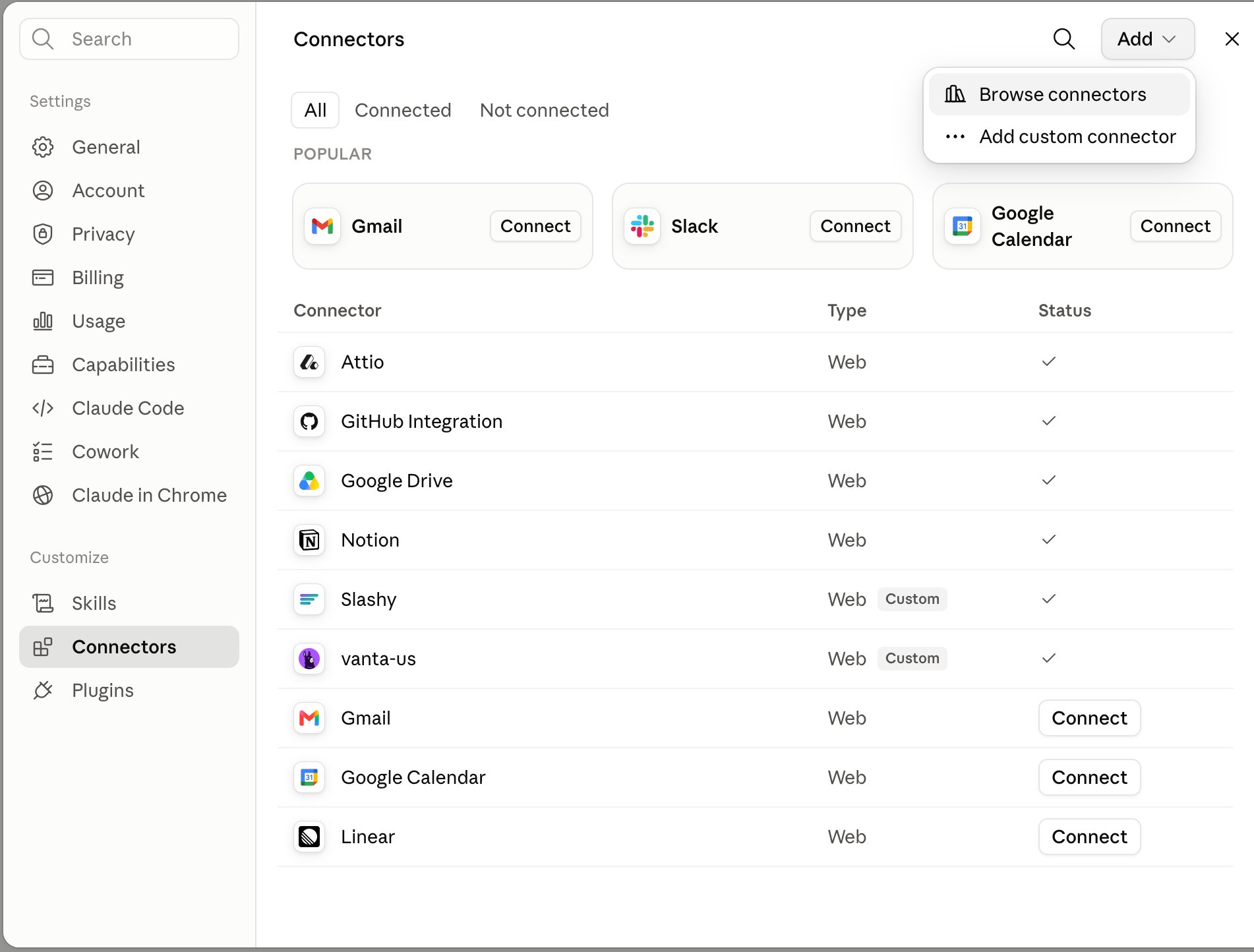Click the Attio logo icon
Viewport: 1254px width, 952px height.
coord(309,362)
